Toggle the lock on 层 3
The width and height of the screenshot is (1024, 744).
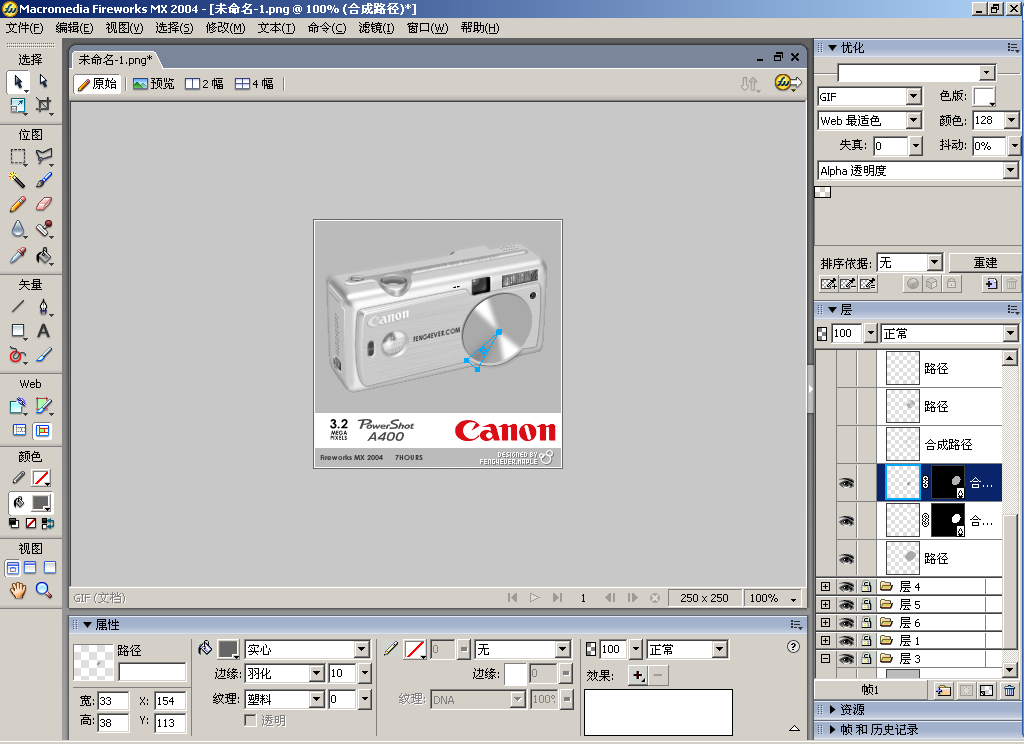(867, 658)
